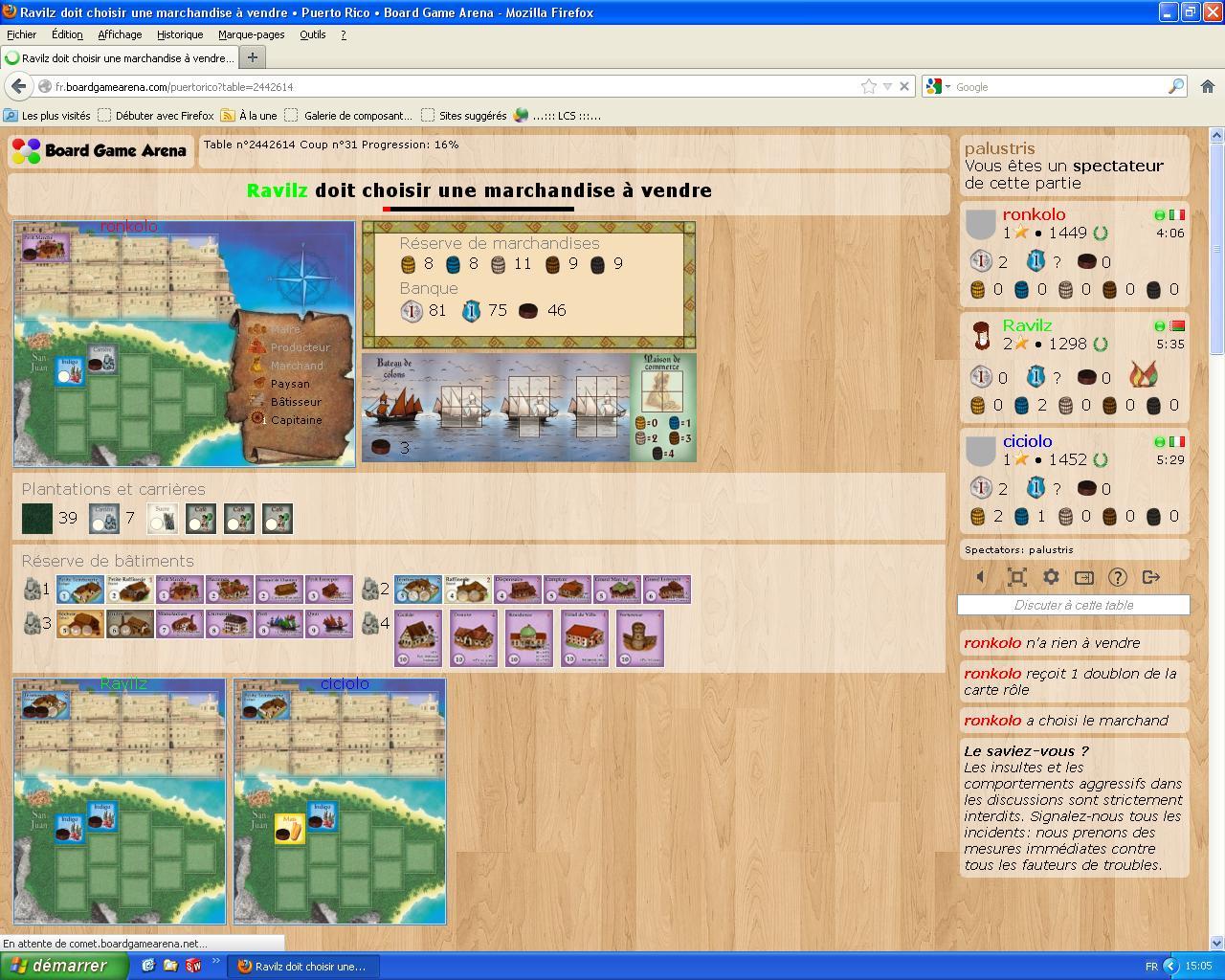Image resolution: width=1225 pixels, height=980 pixels.
Task: Select the Petite Teinturerie building card
Action: [80, 590]
